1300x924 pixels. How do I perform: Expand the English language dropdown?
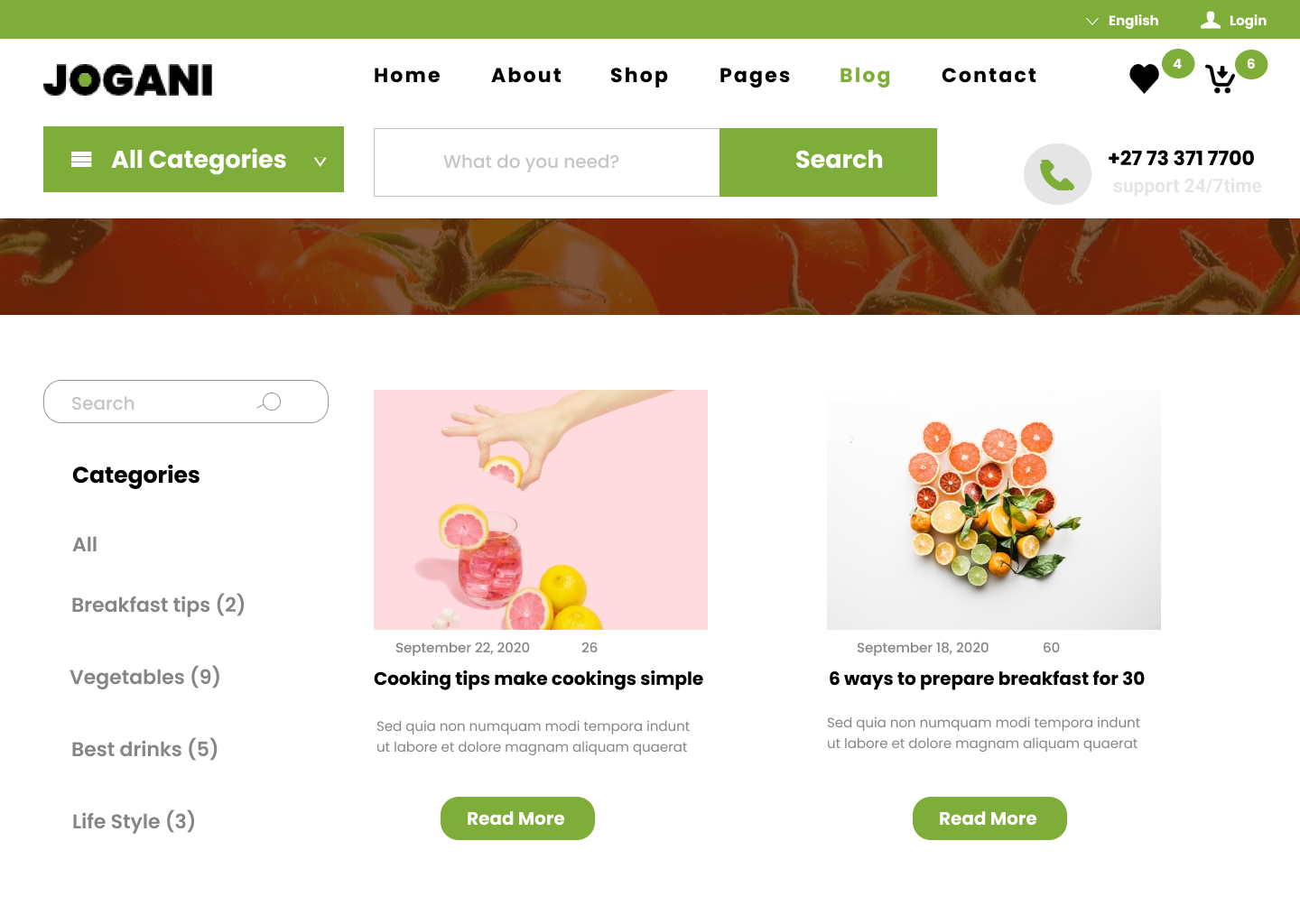[x=1122, y=21]
